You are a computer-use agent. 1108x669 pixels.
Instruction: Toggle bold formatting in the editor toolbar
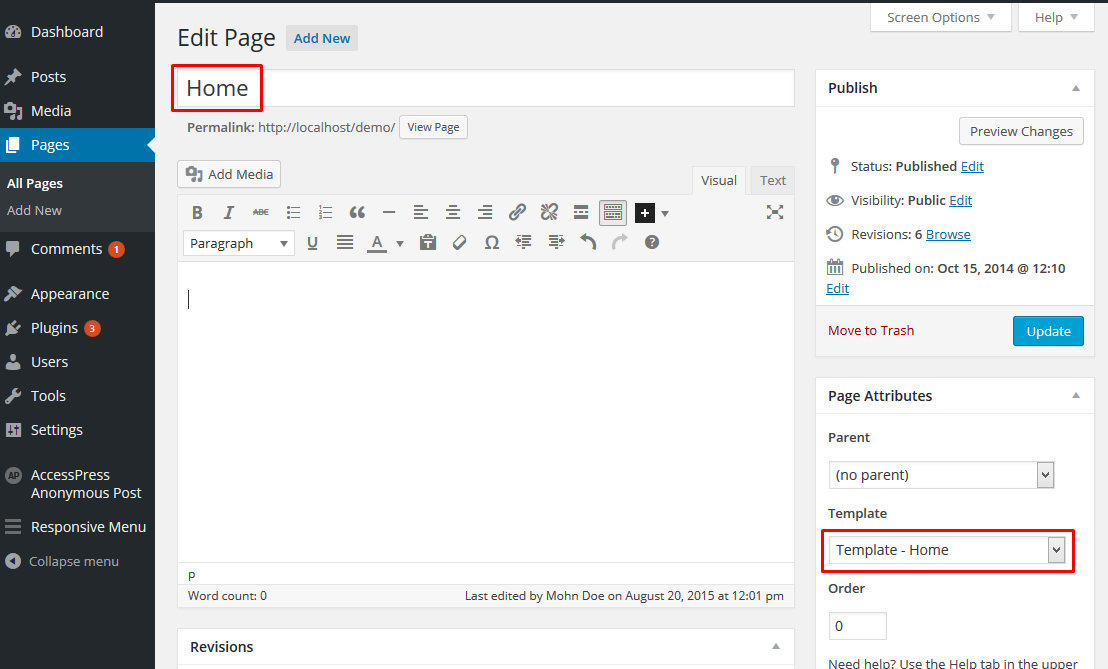tap(197, 212)
